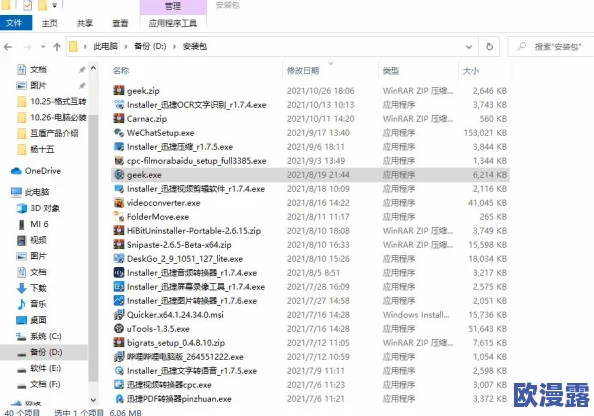Viewport: 594px width, 416px height.
Task: Click the 迅捷音频转换器 installer icon
Action: (x=119, y=273)
